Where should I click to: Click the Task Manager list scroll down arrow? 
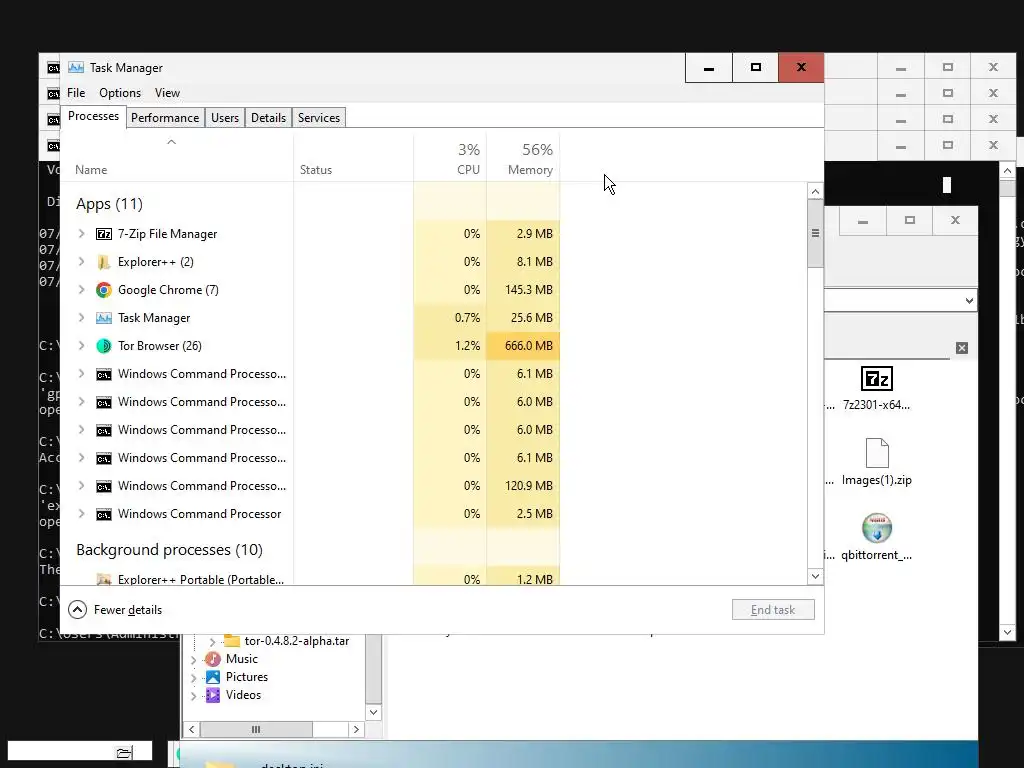[815, 576]
